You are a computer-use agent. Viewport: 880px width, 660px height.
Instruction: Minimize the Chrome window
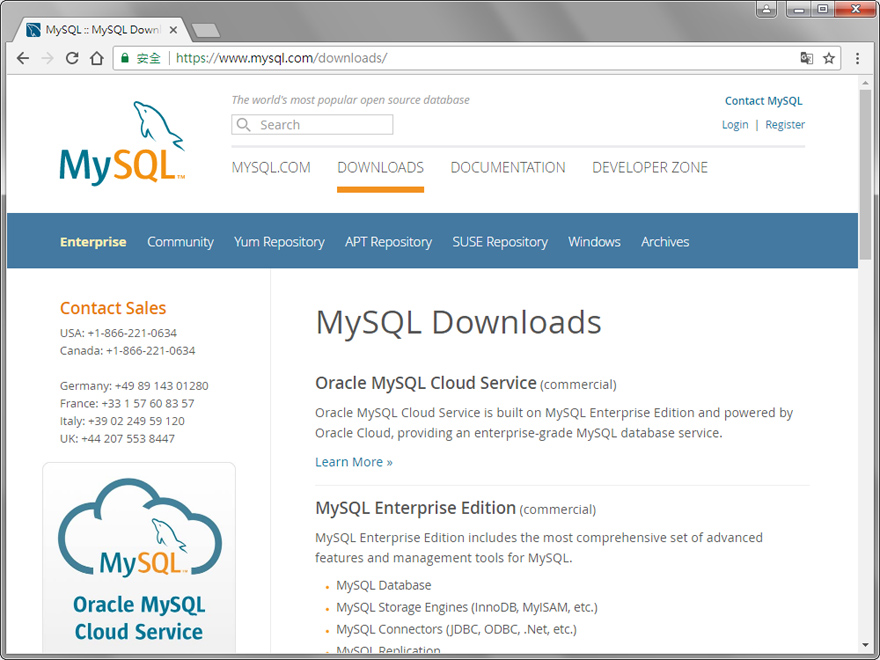(x=798, y=9)
